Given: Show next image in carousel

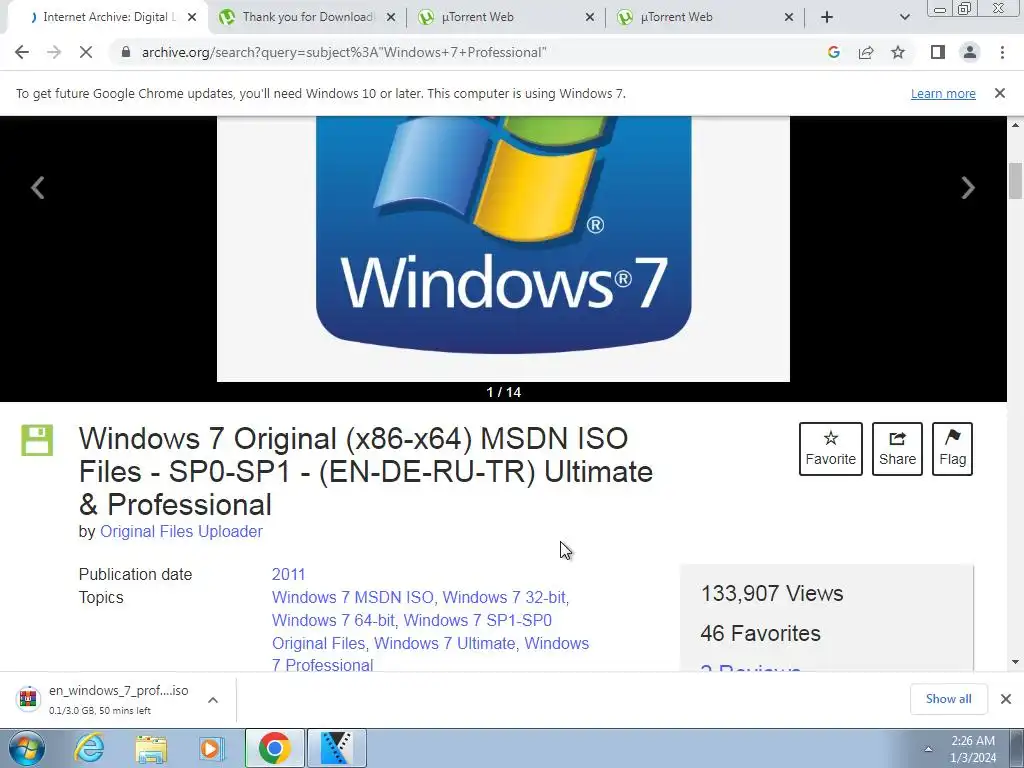Looking at the screenshot, I should (968, 188).
